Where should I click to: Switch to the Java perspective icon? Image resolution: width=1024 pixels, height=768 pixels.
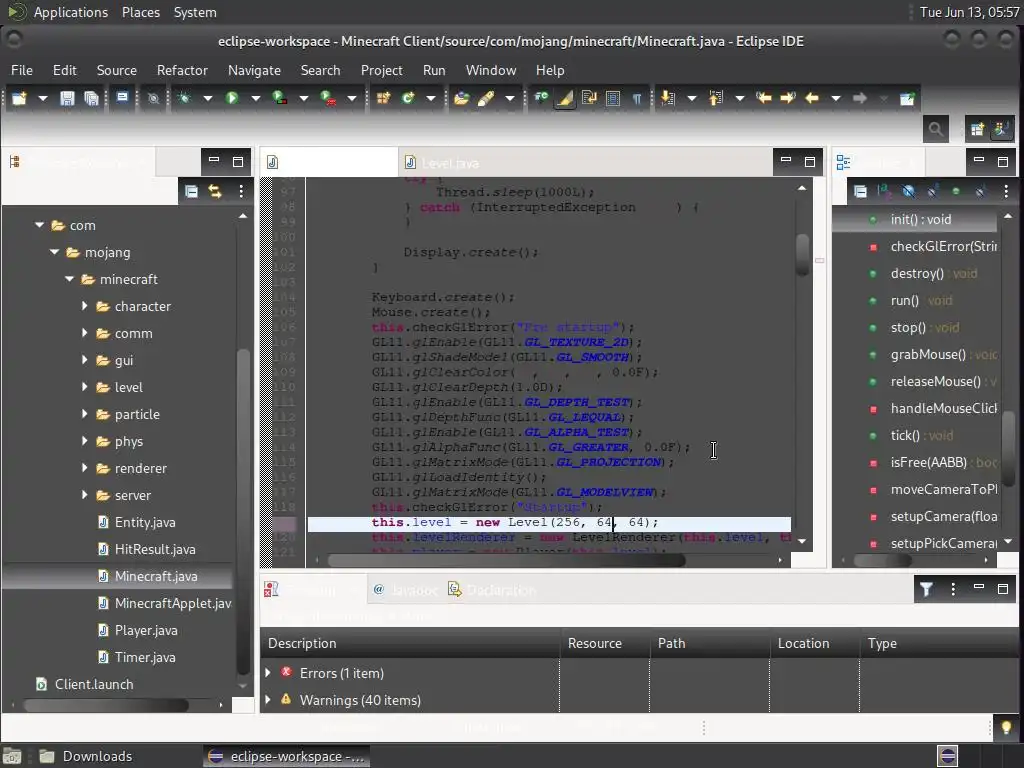click(1001, 129)
